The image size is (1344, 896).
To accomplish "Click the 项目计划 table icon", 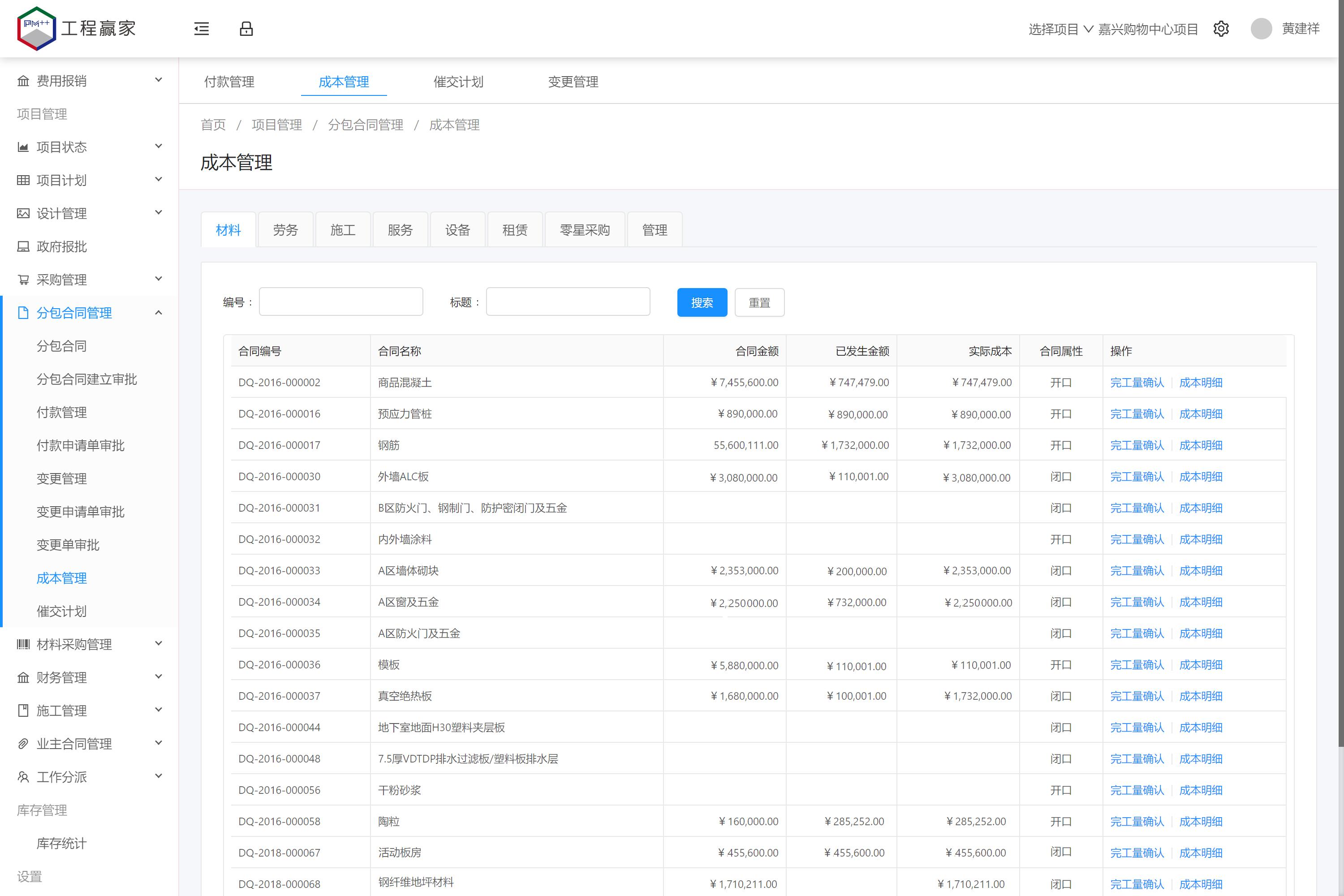I will (x=23, y=180).
